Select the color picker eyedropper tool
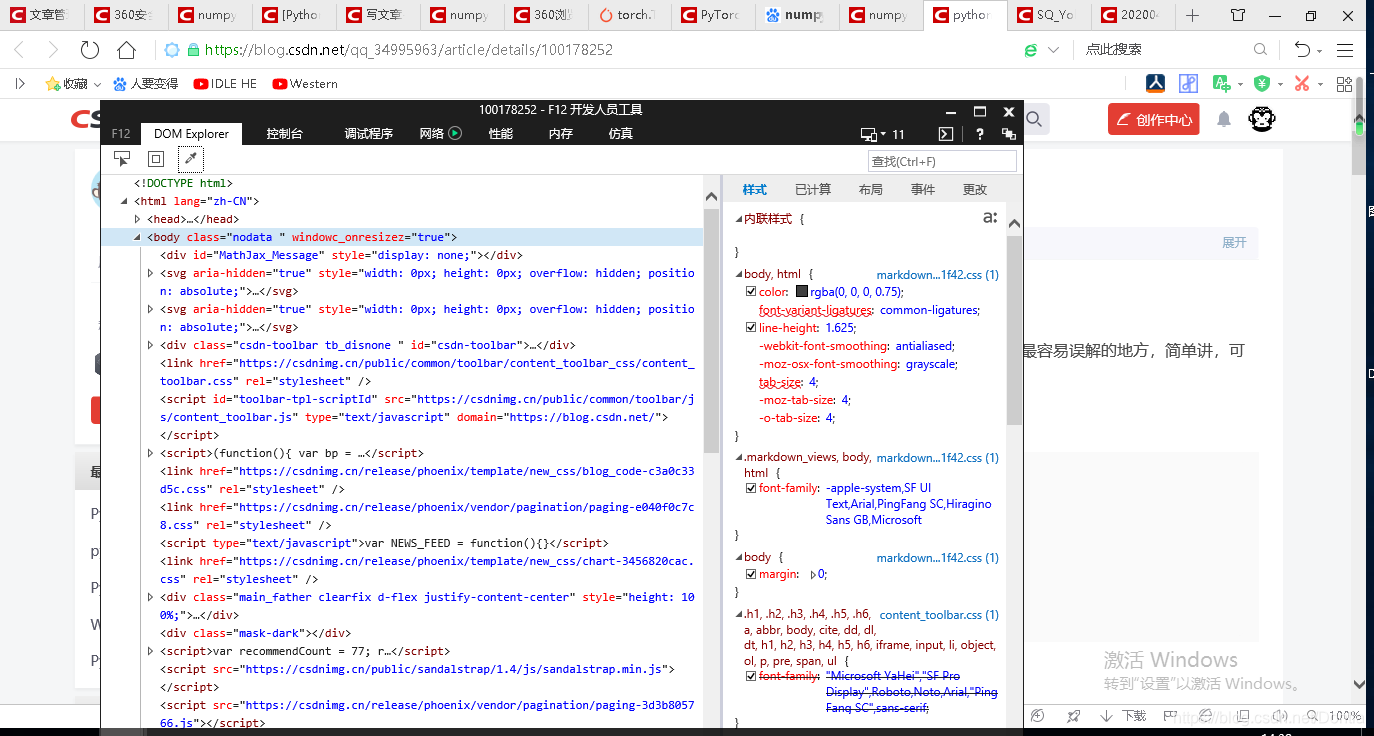1374x736 pixels. pyautogui.click(x=190, y=159)
